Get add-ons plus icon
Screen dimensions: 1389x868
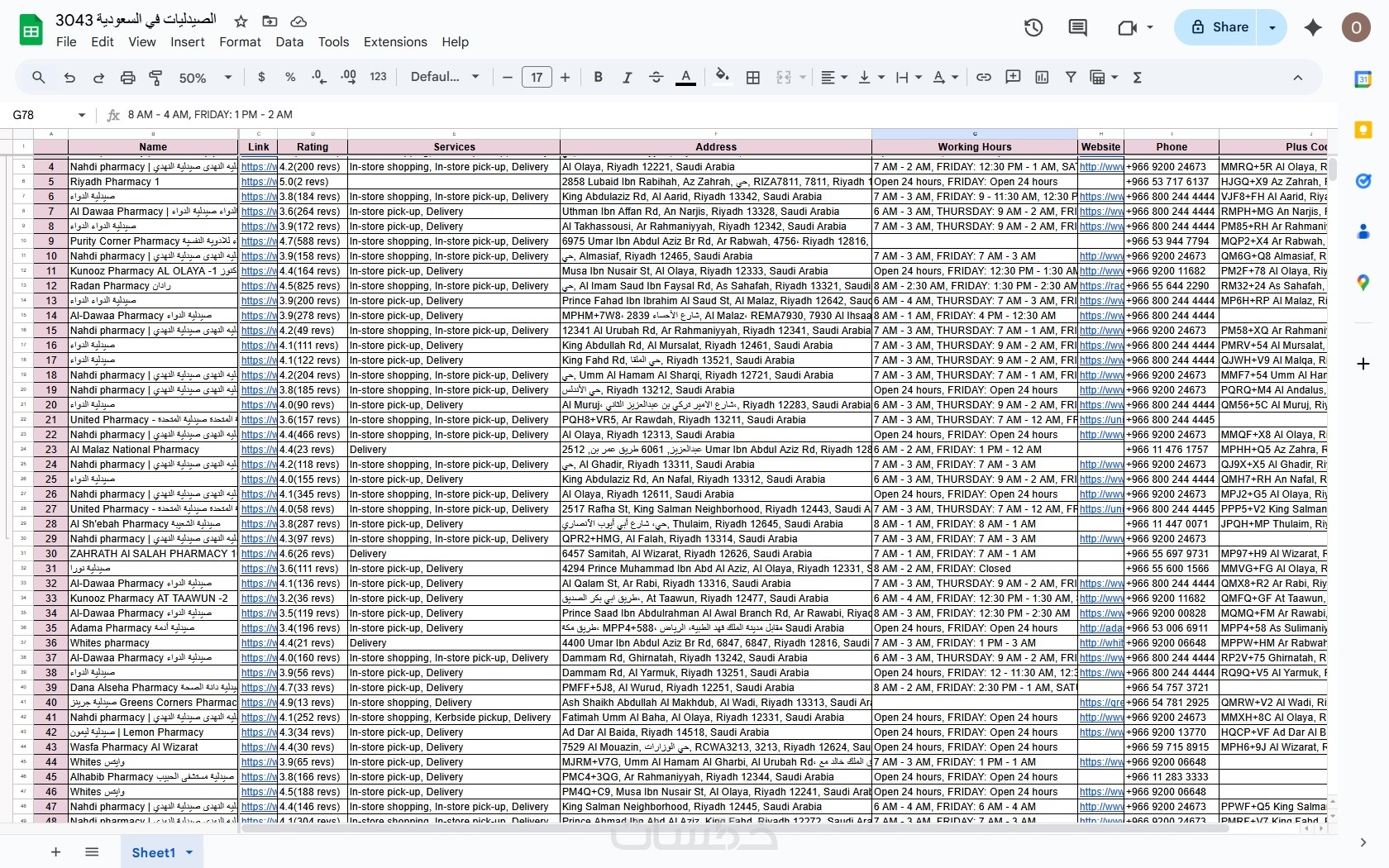(x=1363, y=364)
